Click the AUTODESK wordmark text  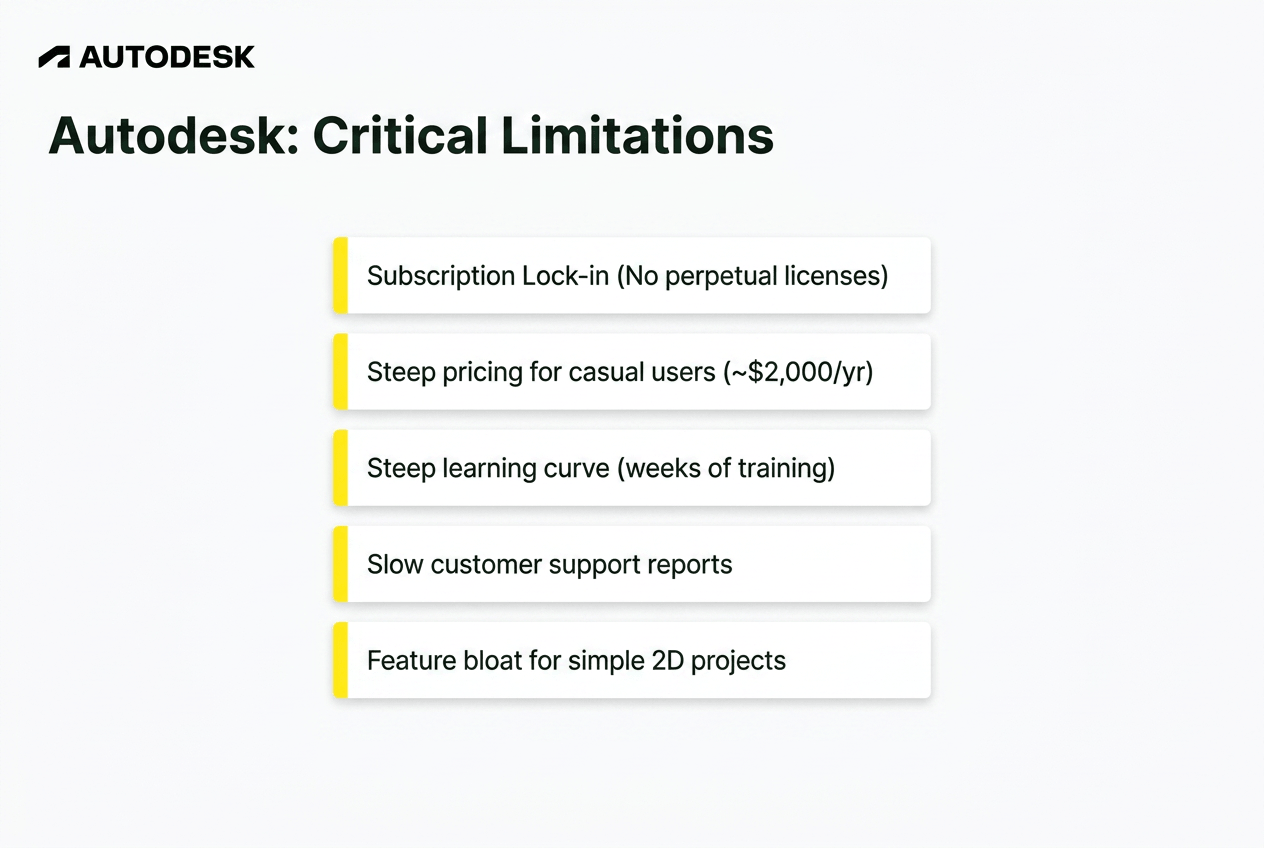167,57
